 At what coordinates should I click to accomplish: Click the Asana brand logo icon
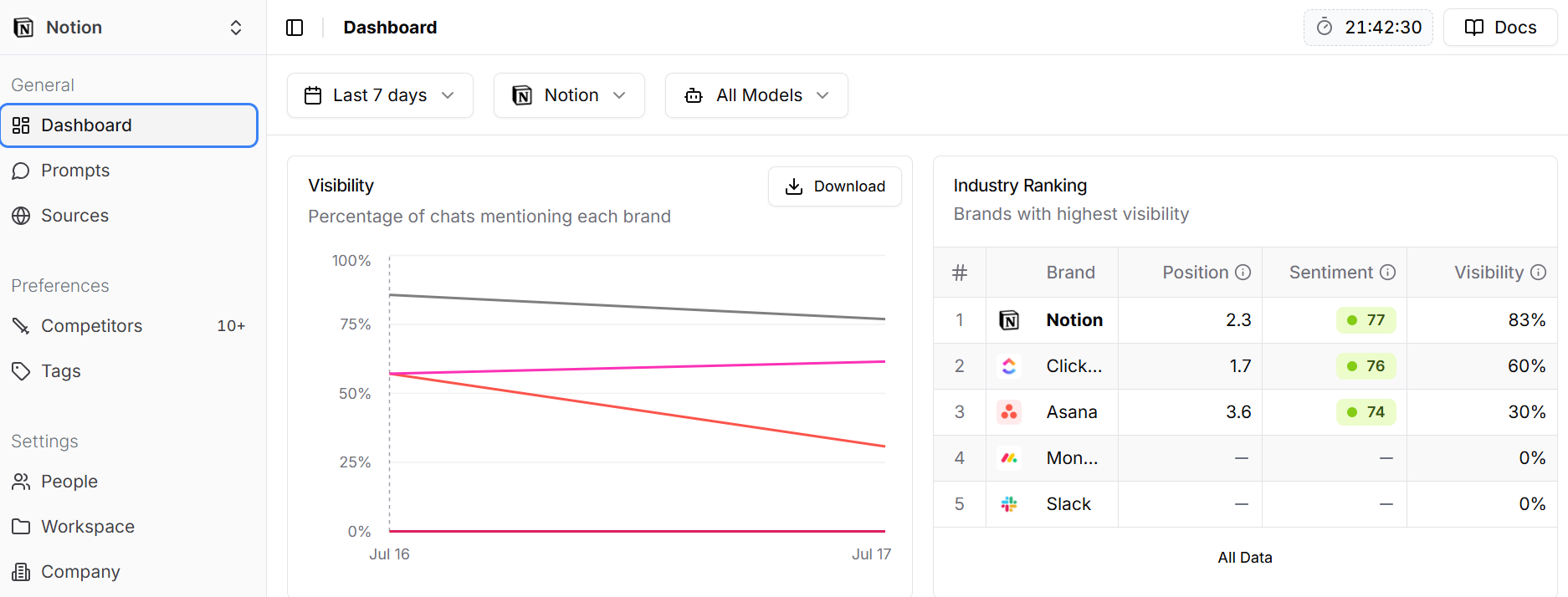click(1009, 412)
